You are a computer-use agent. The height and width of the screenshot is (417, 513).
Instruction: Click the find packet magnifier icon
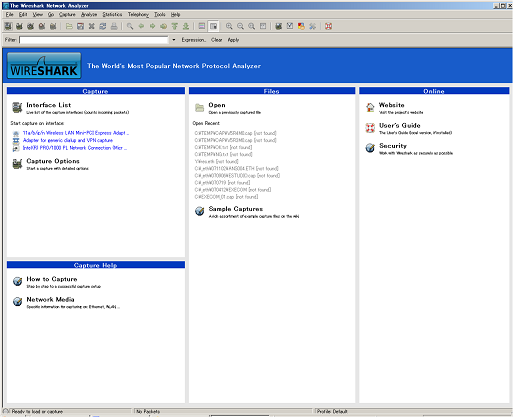130,26
